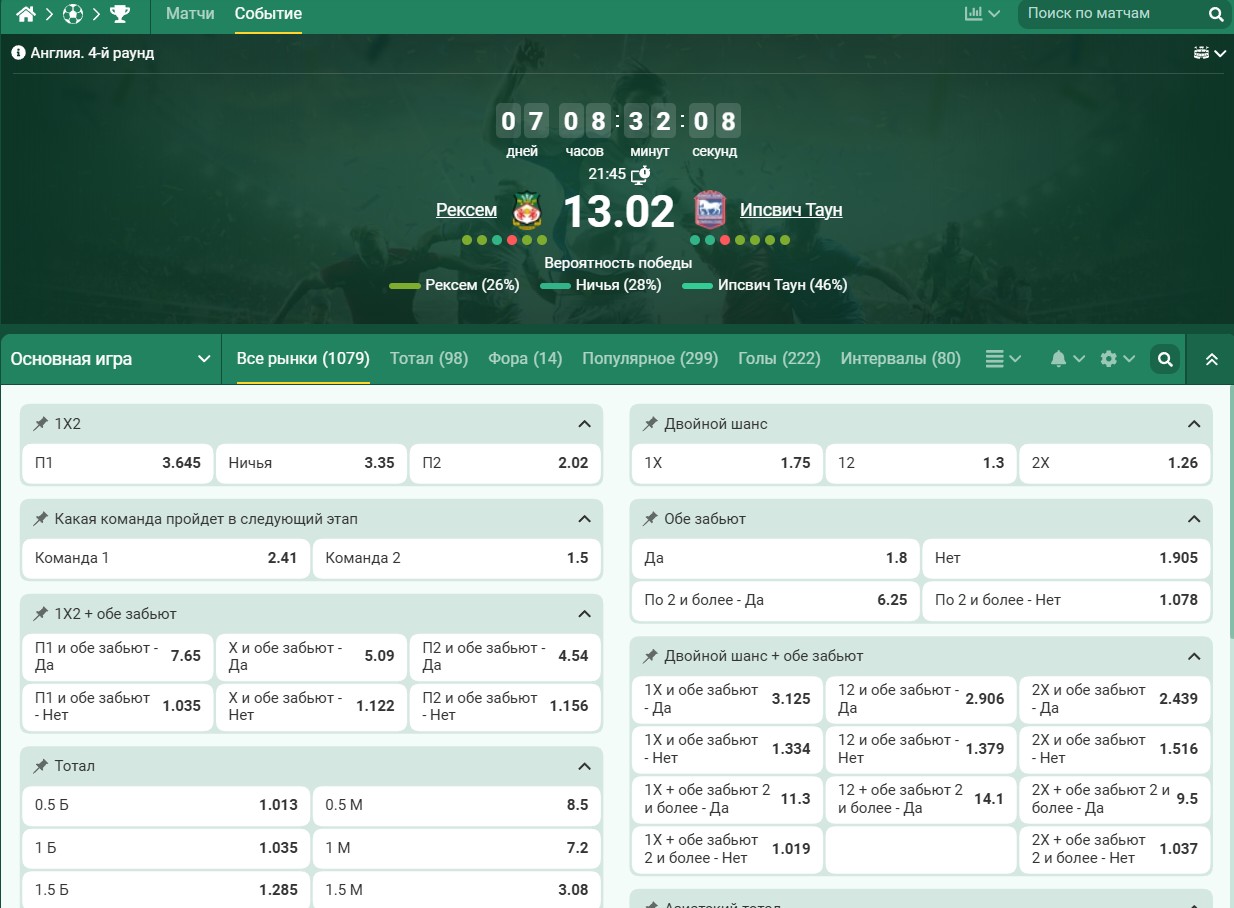Open the Ипсвич Таун team link
The image size is (1234, 908).
[x=790, y=210]
